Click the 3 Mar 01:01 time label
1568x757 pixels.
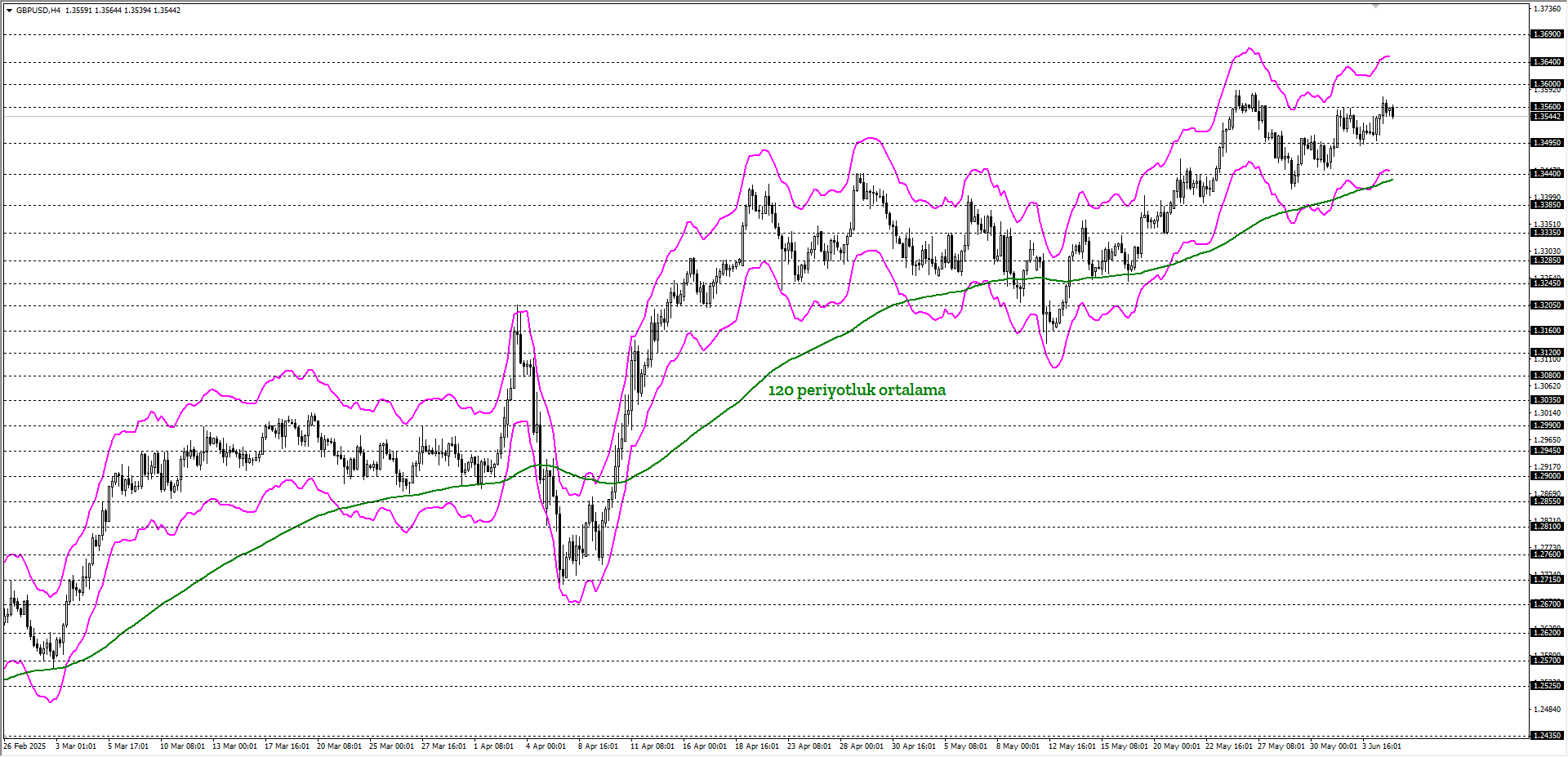coord(76,746)
